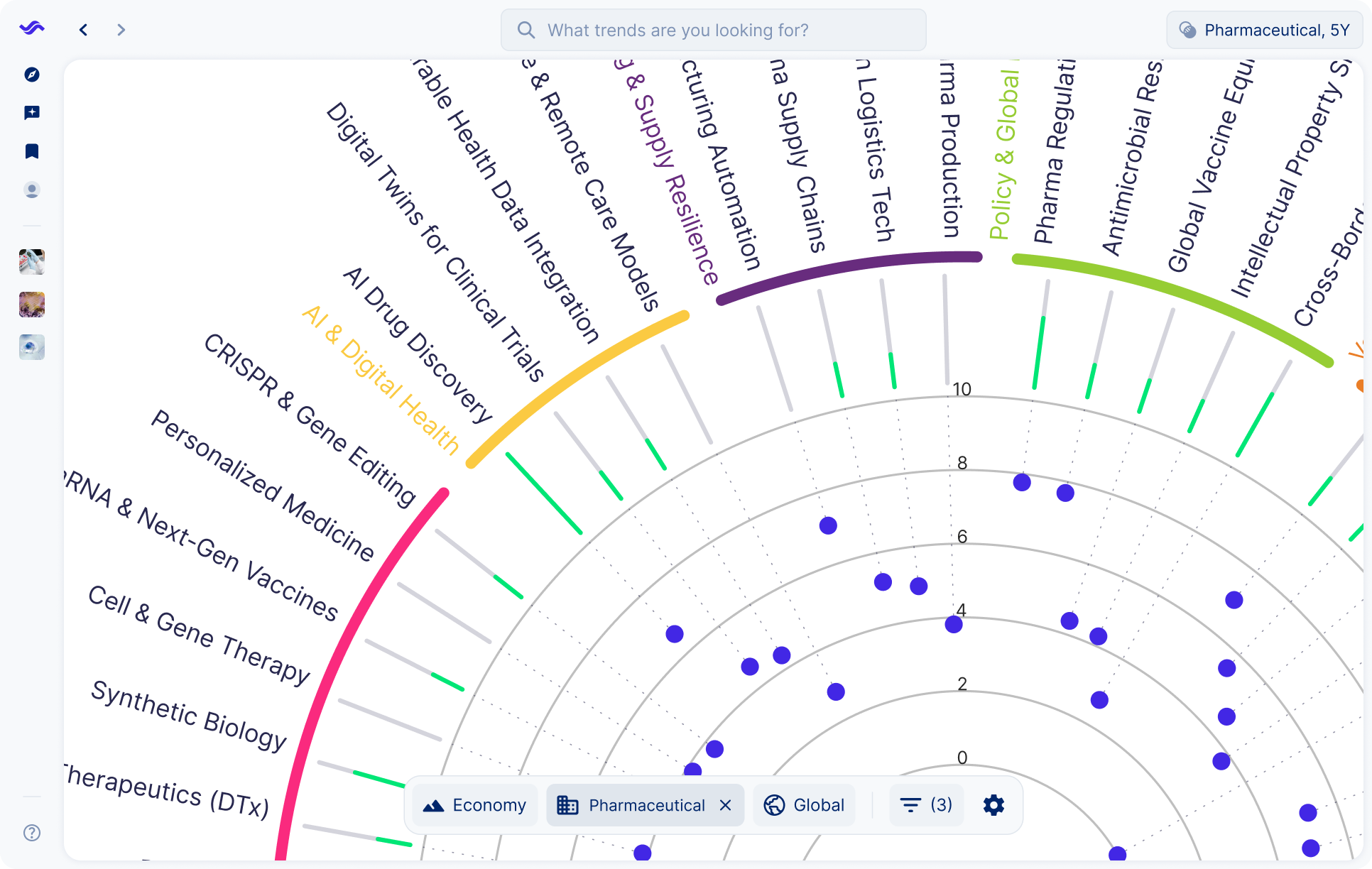Select the AI Drug Discovery trend label
The width and height of the screenshot is (1372, 869).
click(x=418, y=345)
